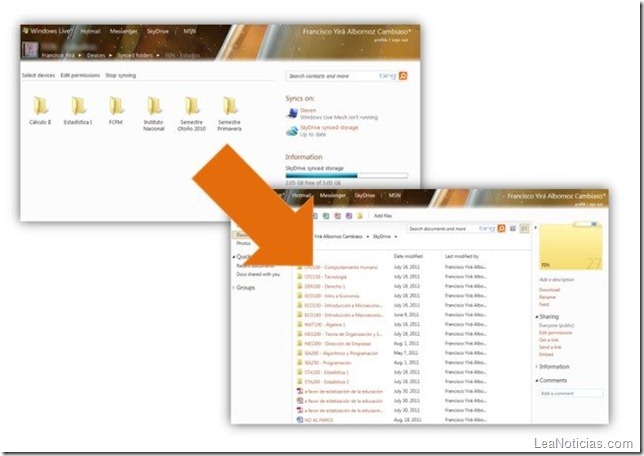The width and height of the screenshot is (644, 456).
Task: Create a new PowerPoint presentation from the toolbar icon
Action: pos(337,216)
